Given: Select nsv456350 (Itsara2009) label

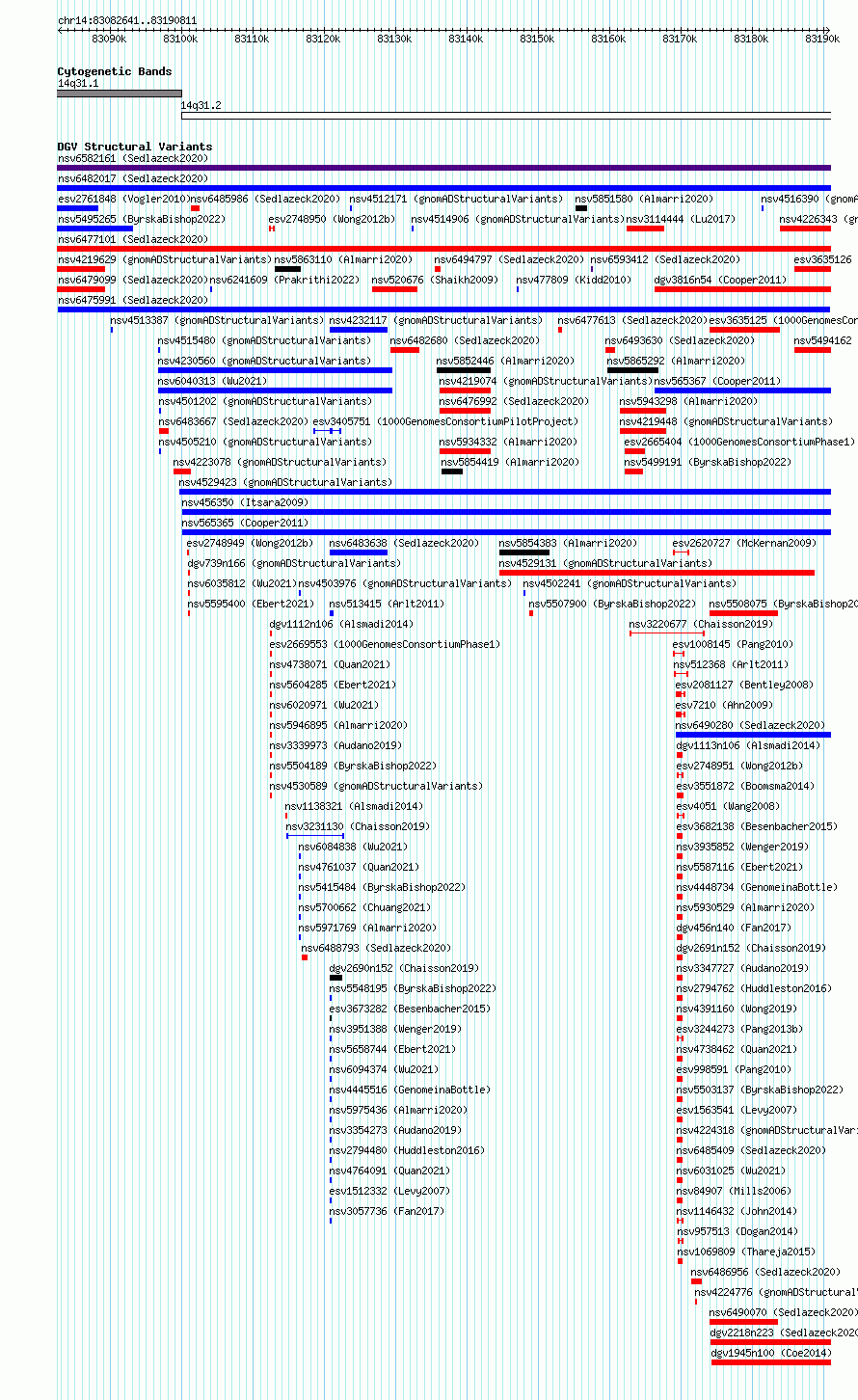Looking at the screenshot, I should click(x=245, y=502).
